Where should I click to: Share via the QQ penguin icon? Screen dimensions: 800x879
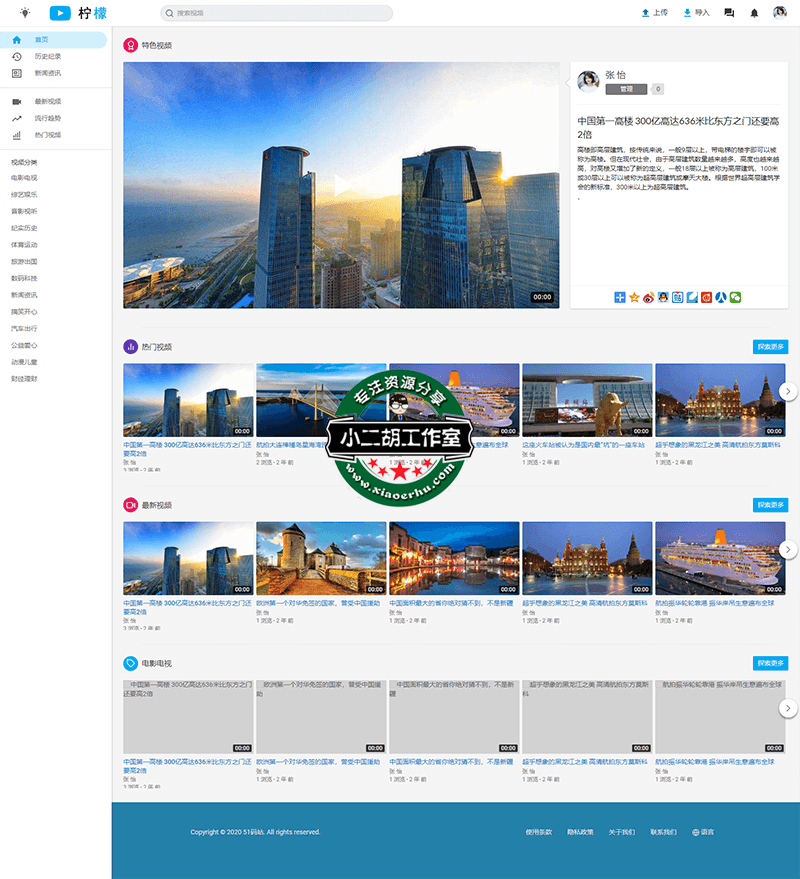coord(663,297)
